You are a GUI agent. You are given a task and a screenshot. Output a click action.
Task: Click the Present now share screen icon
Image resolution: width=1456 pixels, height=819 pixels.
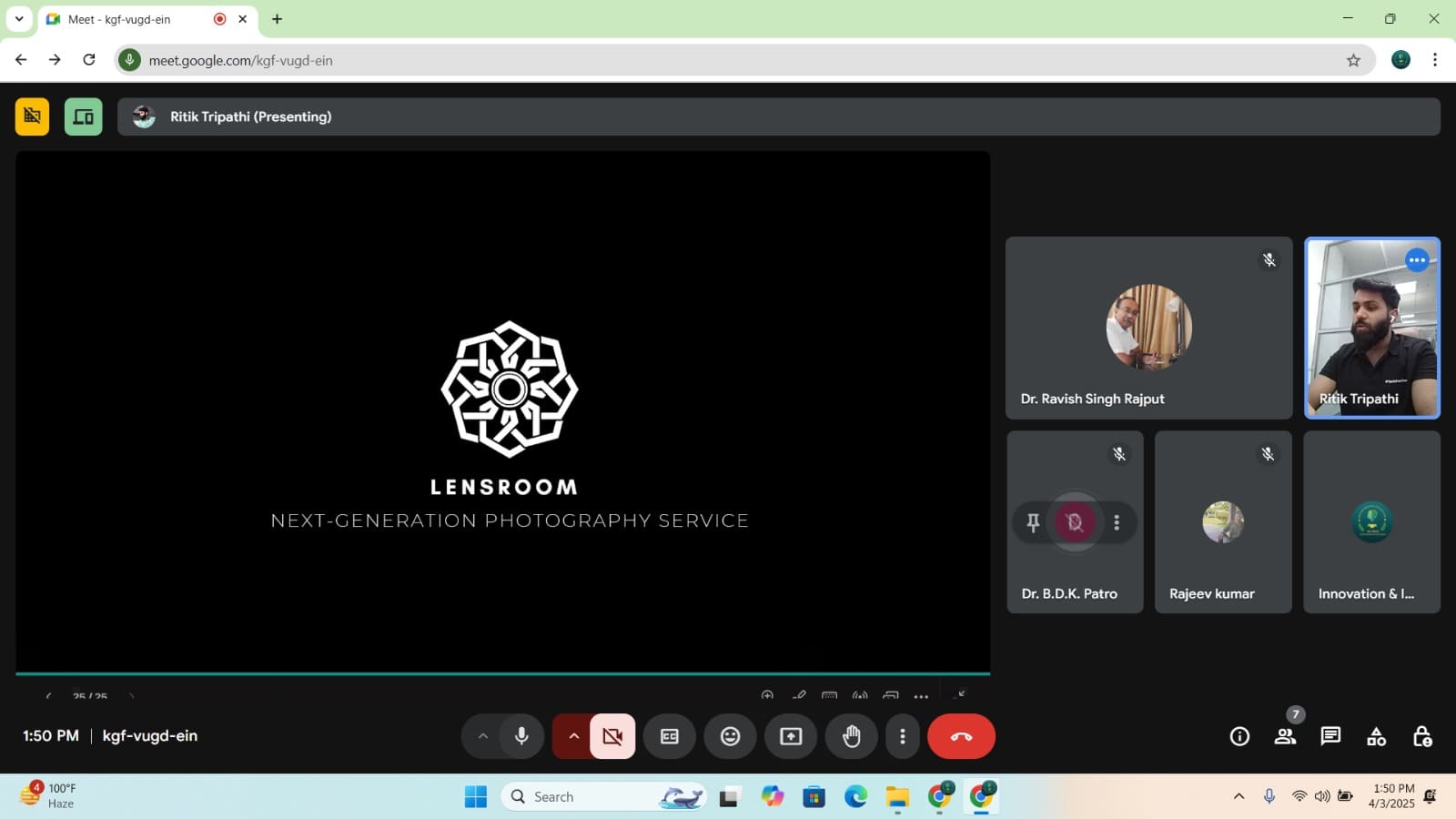[x=791, y=736]
